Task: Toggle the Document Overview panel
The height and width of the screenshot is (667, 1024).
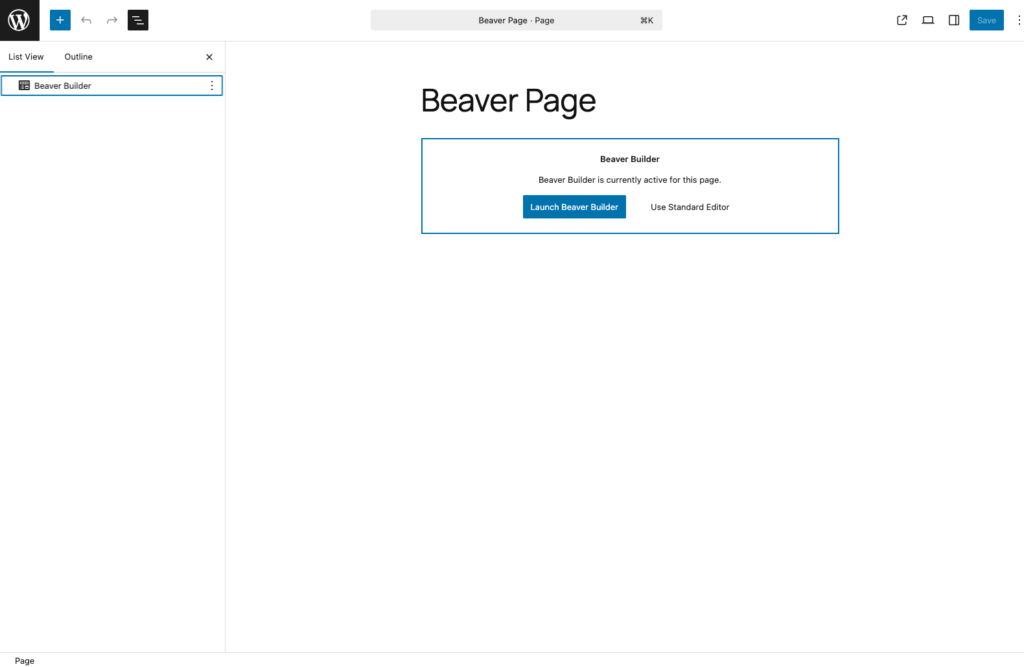Action: [138, 20]
